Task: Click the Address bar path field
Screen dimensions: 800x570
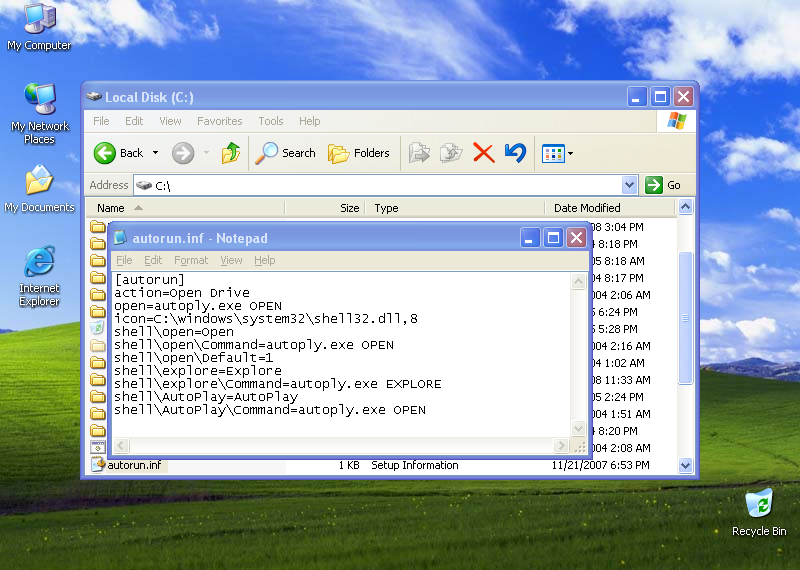Action: [x=378, y=185]
